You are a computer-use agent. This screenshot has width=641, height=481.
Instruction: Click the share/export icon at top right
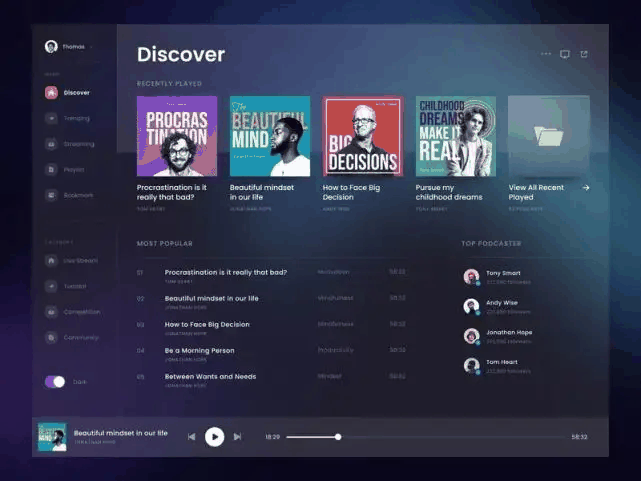(584, 54)
